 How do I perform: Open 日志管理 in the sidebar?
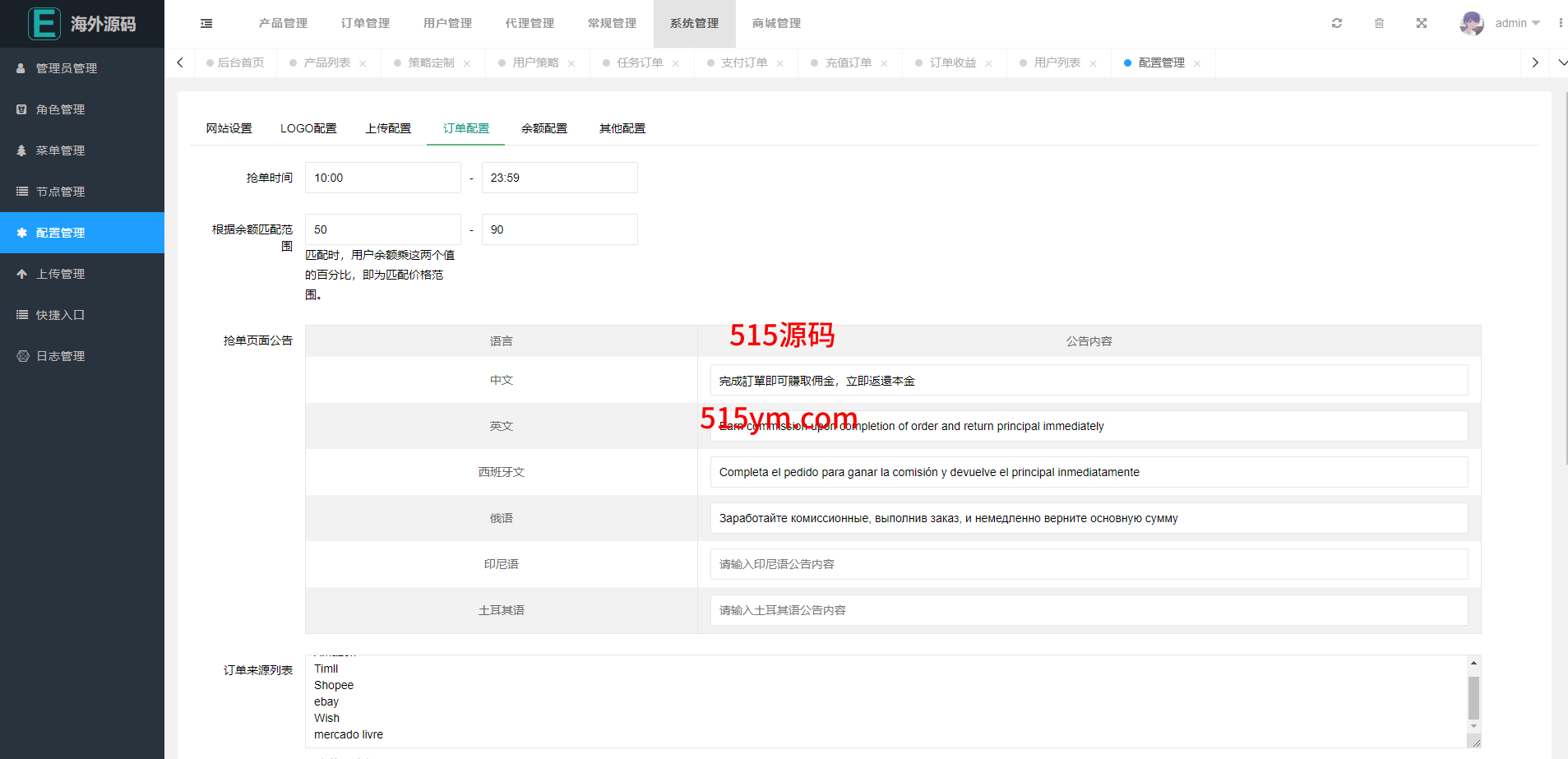pyautogui.click(x=60, y=356)
